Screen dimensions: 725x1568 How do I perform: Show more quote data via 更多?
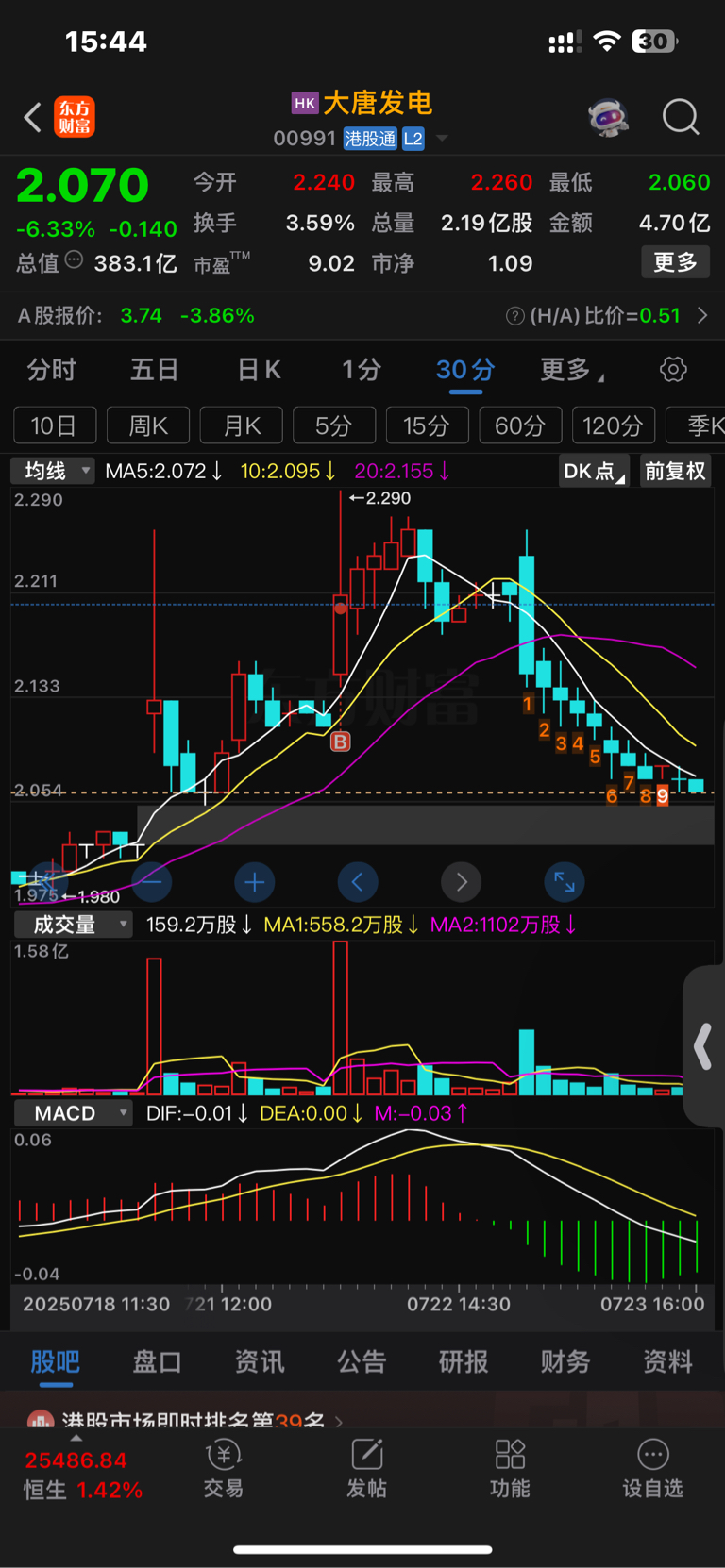(x=675, y=262)
